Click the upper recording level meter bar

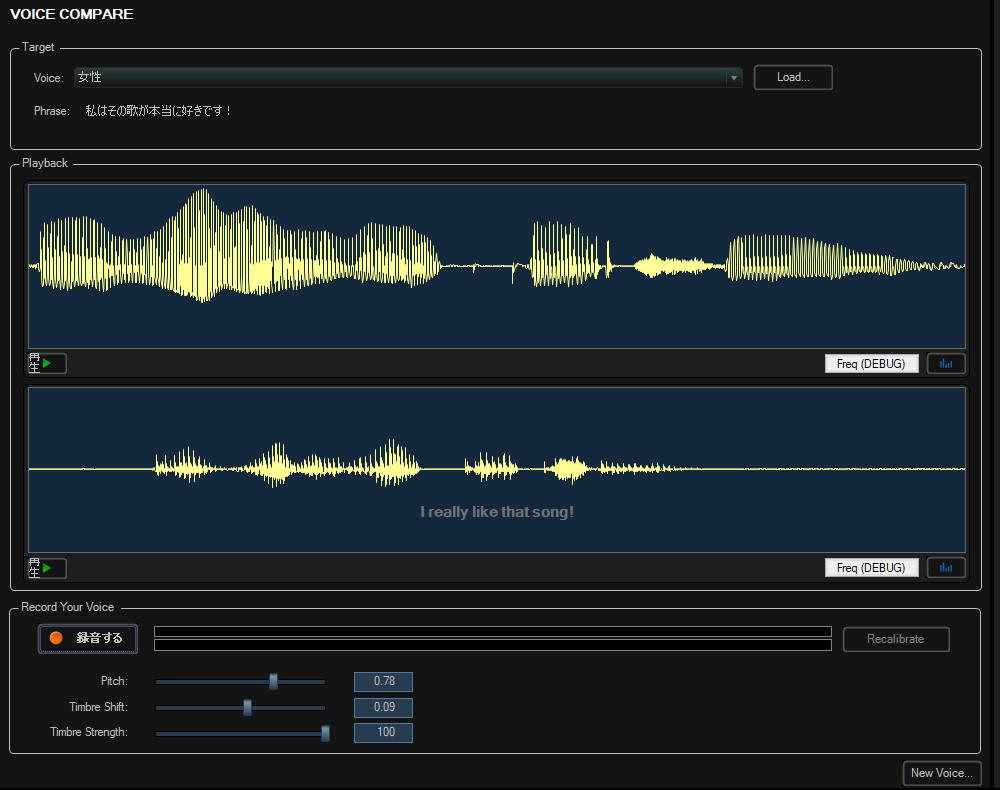point(492,631)
